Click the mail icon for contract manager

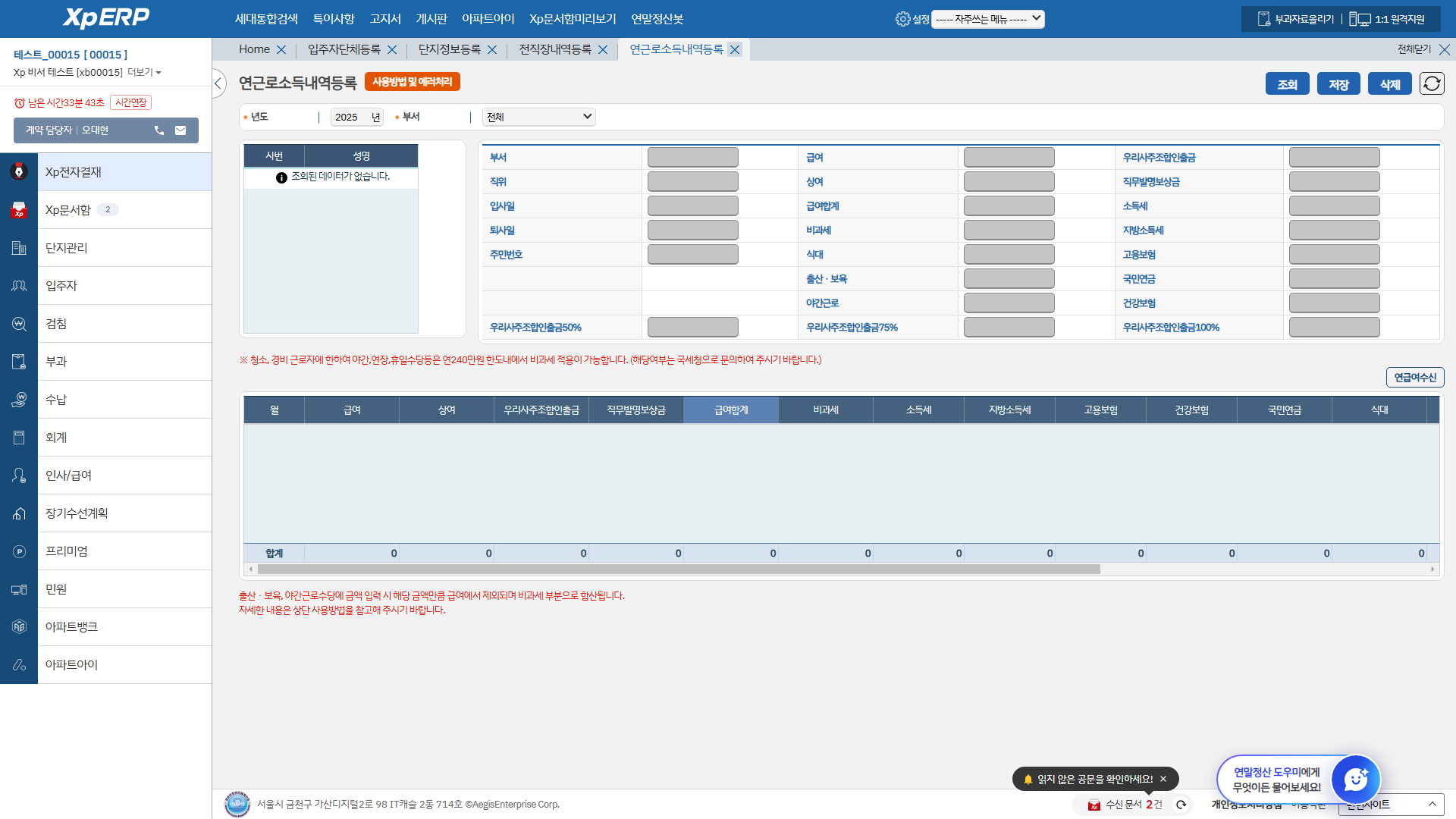[x=180, y=130]
